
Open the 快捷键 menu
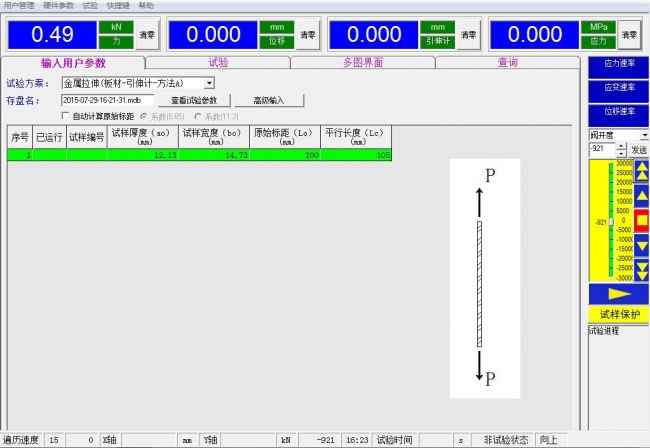(x=118, y=5)
